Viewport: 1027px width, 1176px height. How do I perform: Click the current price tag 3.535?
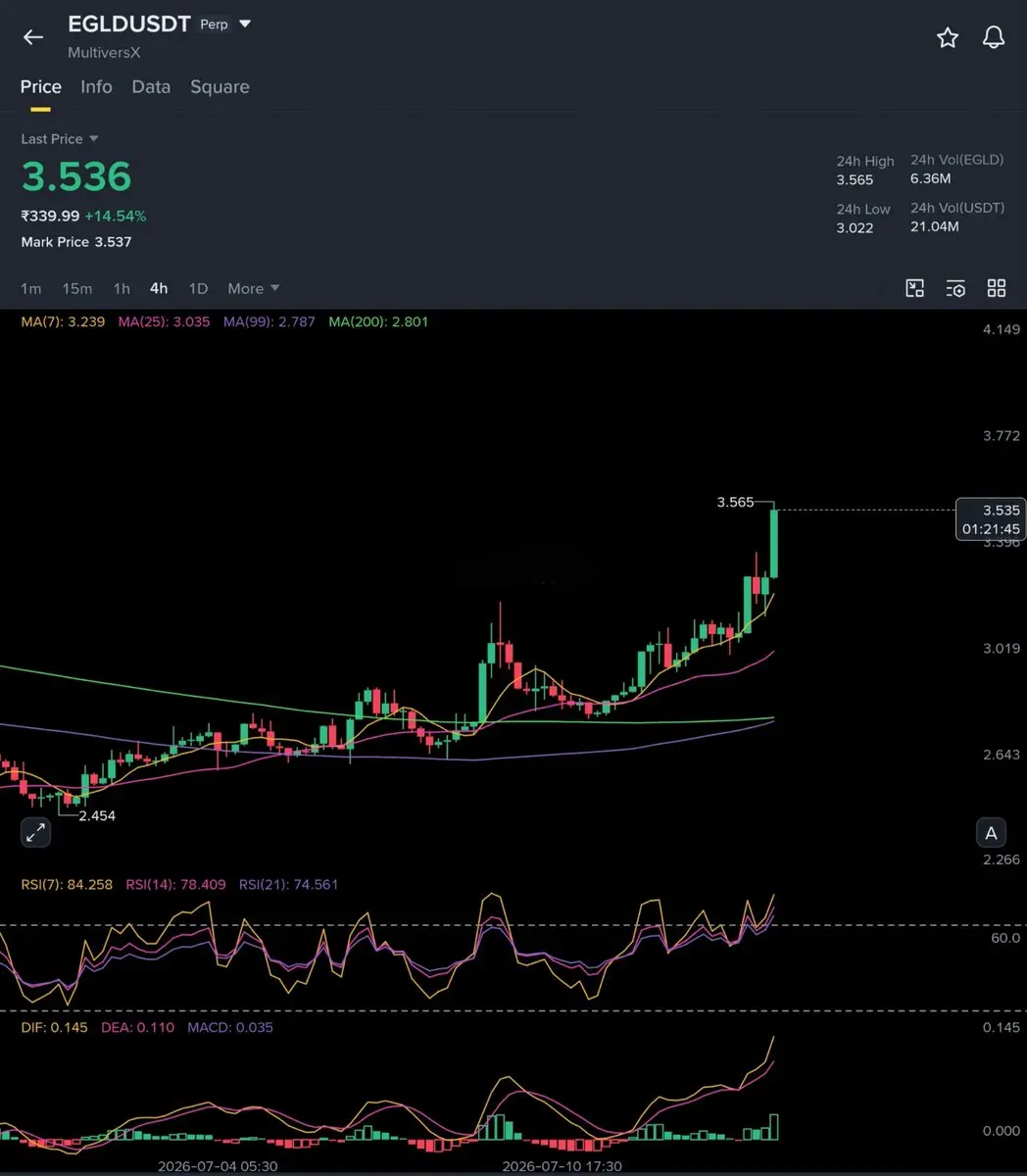tap(990, 519)
